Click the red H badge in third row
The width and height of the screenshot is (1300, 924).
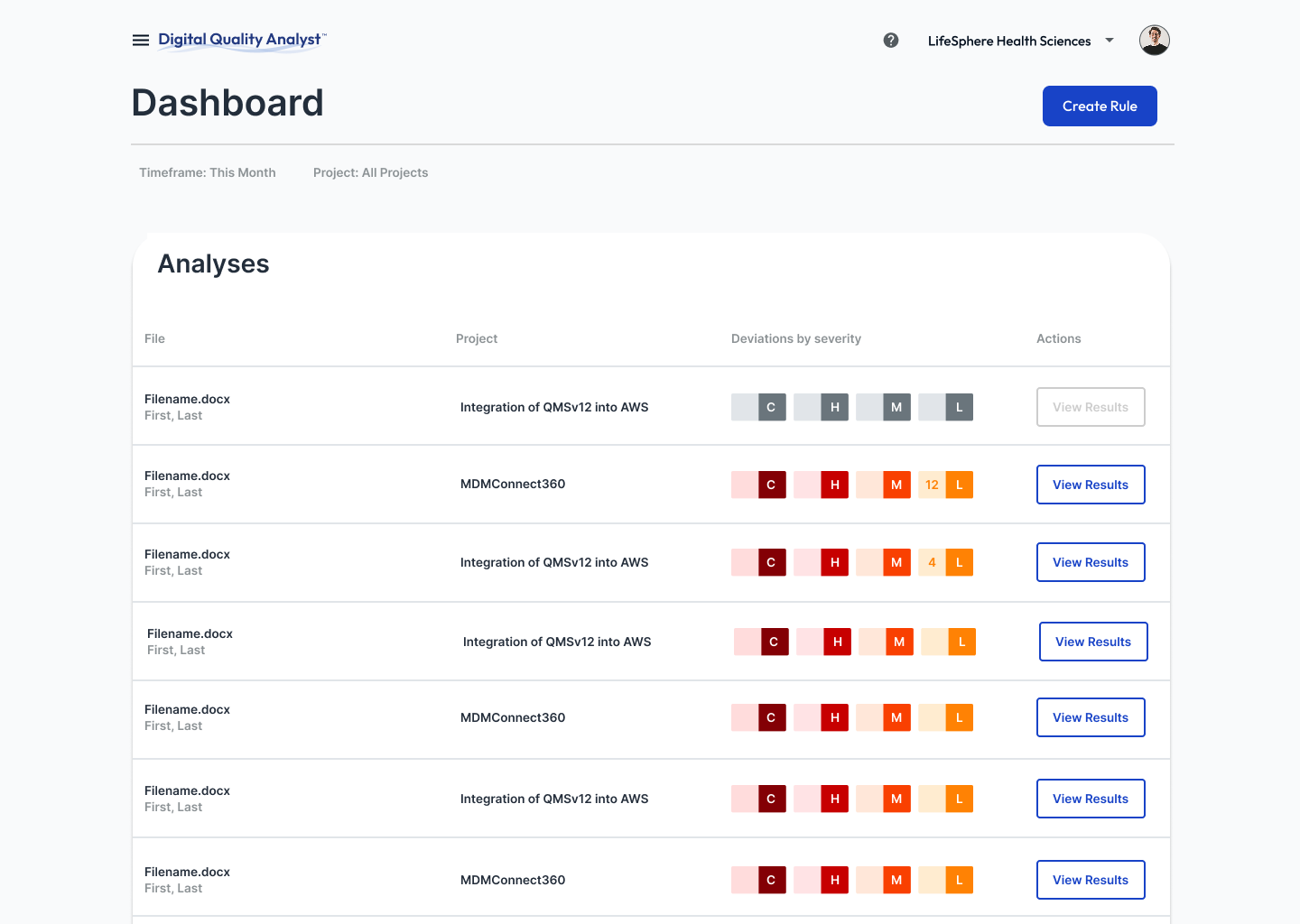point(834,562)
